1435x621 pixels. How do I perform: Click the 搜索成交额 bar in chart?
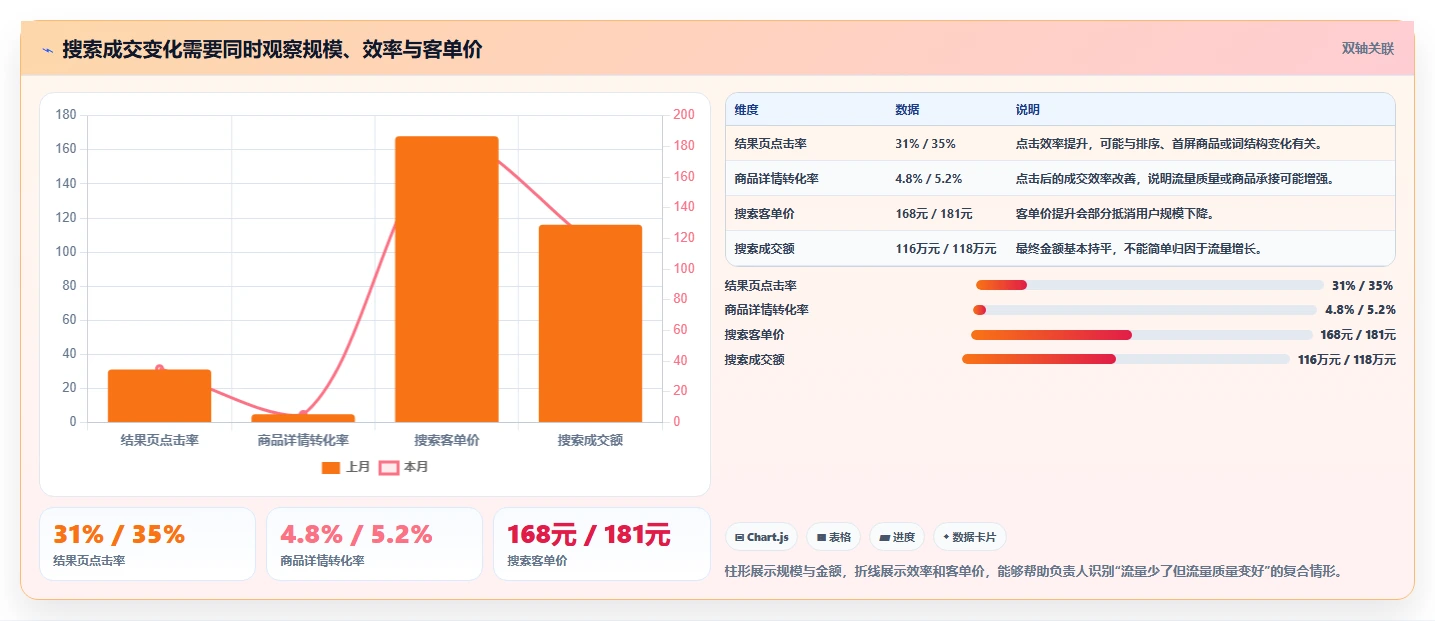590,323
